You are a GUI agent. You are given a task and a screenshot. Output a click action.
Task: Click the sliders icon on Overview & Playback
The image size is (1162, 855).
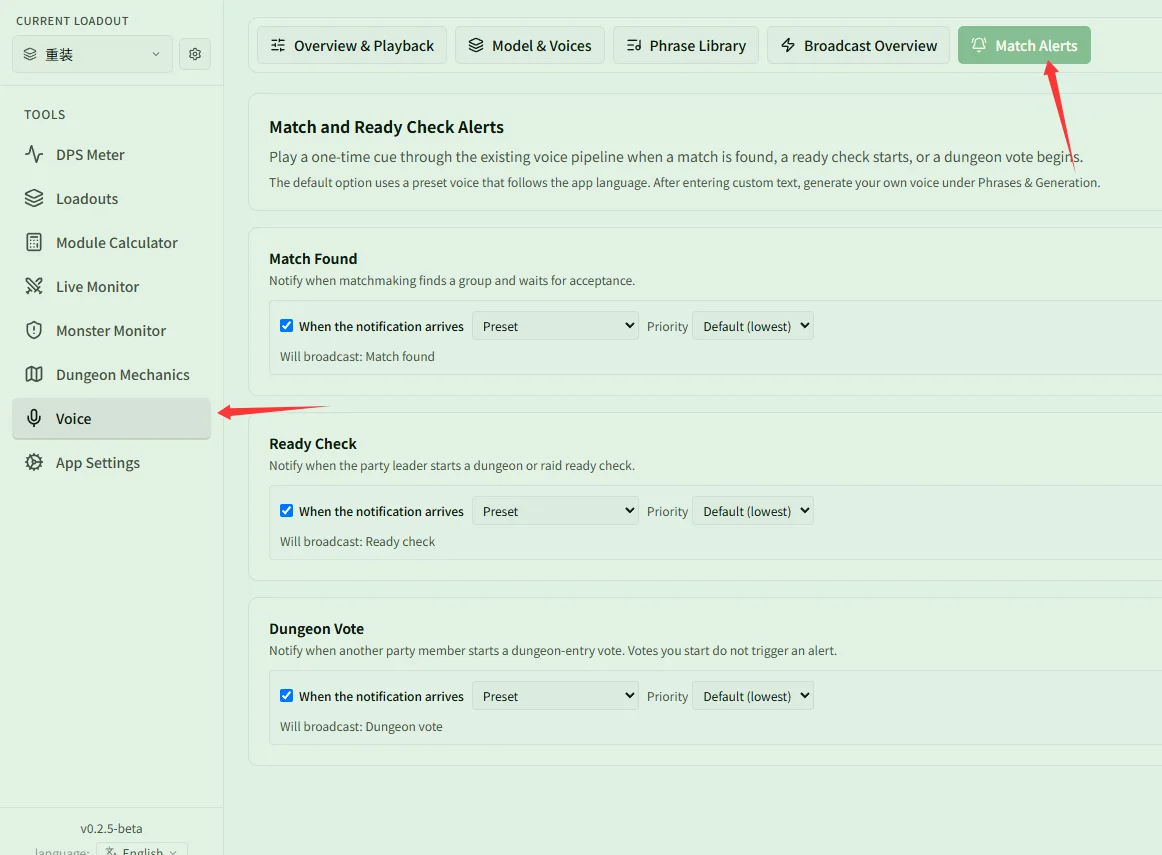278,45
